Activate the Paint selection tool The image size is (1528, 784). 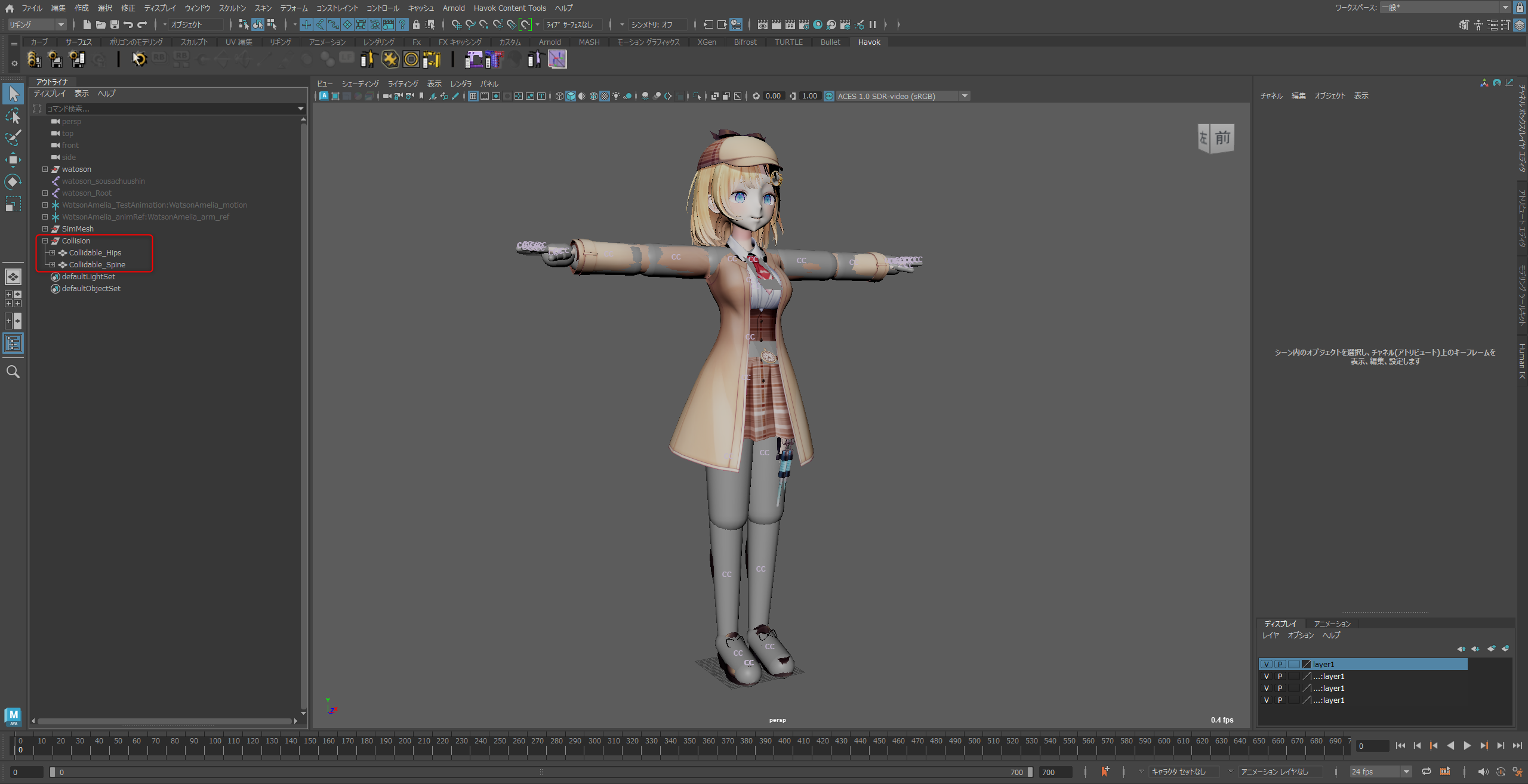[13, 138]
